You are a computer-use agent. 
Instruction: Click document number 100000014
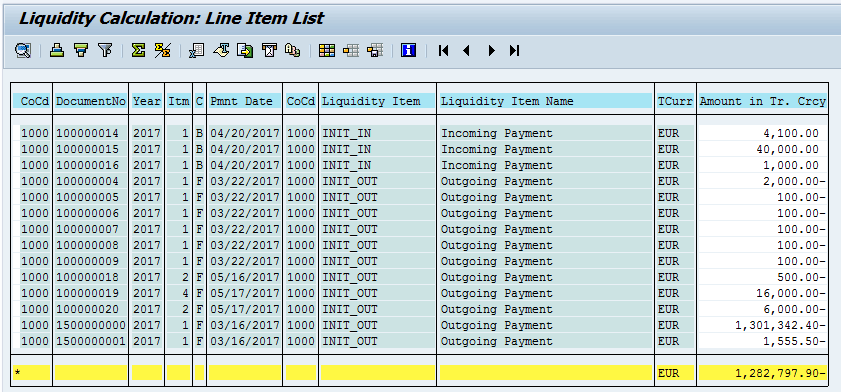tap(87, 133)
